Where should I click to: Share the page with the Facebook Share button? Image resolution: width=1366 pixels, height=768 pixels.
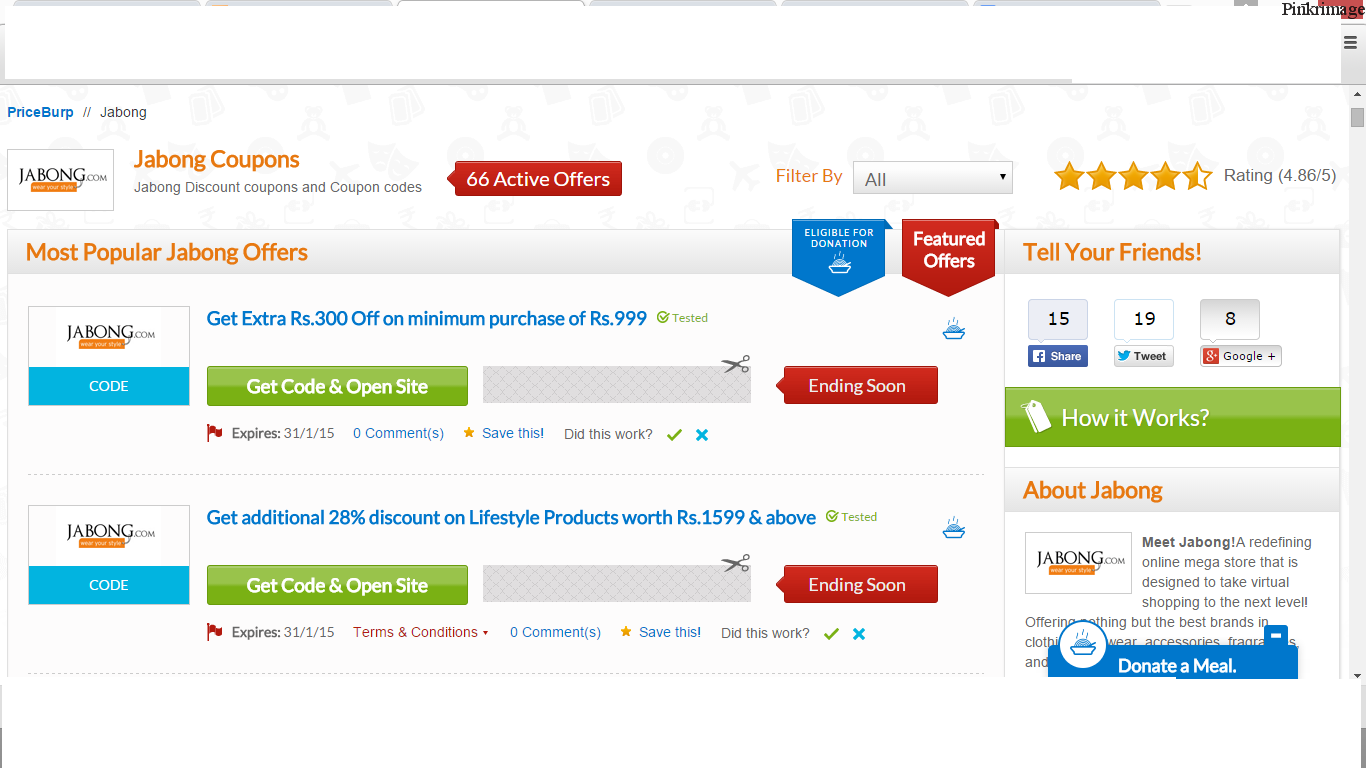tap(1058, 356)
